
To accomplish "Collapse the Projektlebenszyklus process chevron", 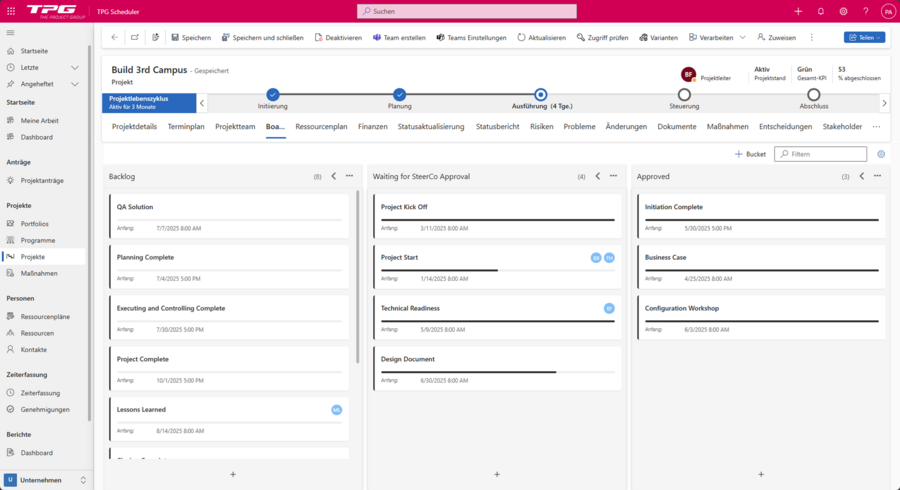I will [202, 103].
